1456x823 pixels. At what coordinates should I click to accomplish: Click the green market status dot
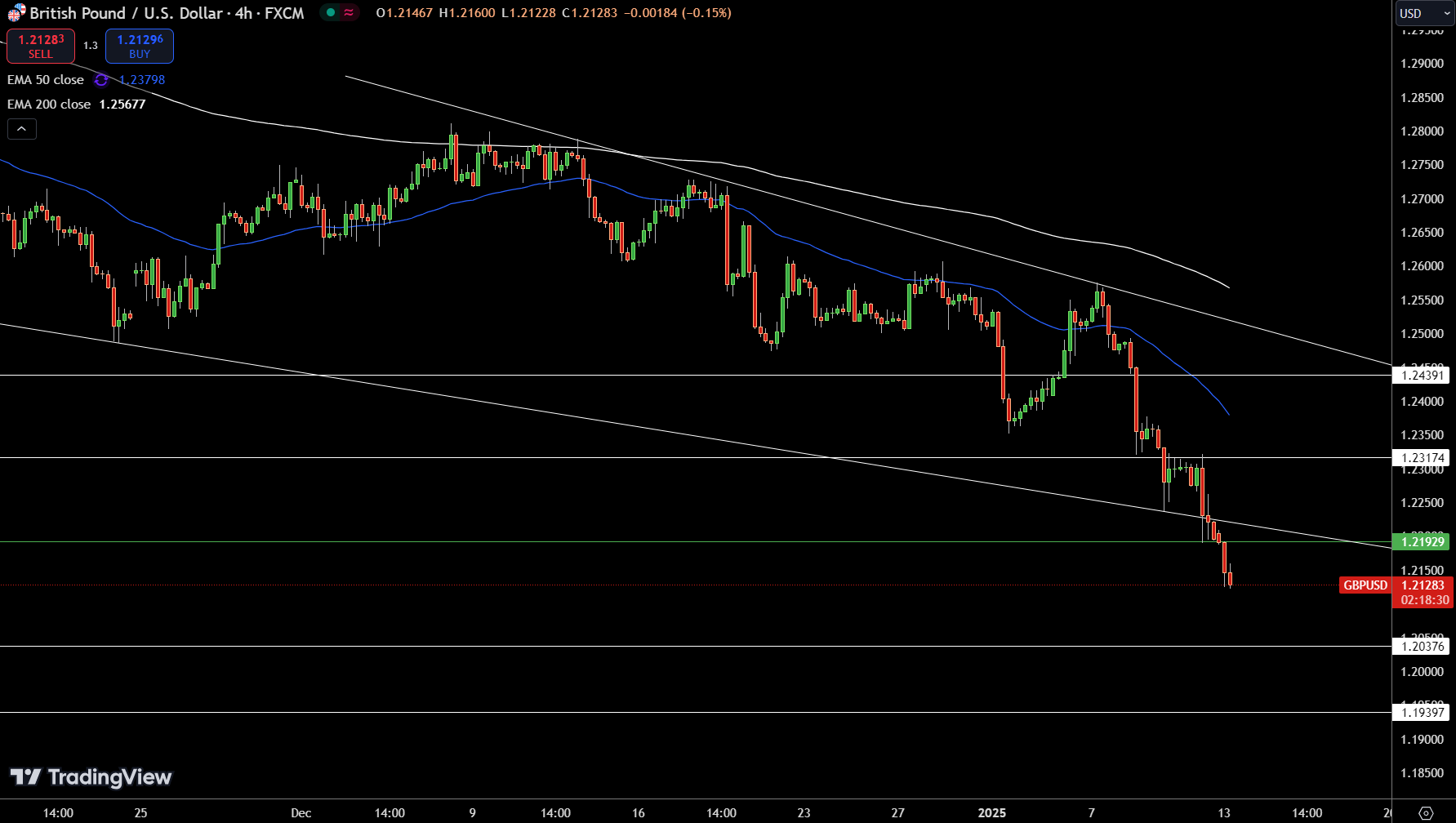click(x=331, y=12)
